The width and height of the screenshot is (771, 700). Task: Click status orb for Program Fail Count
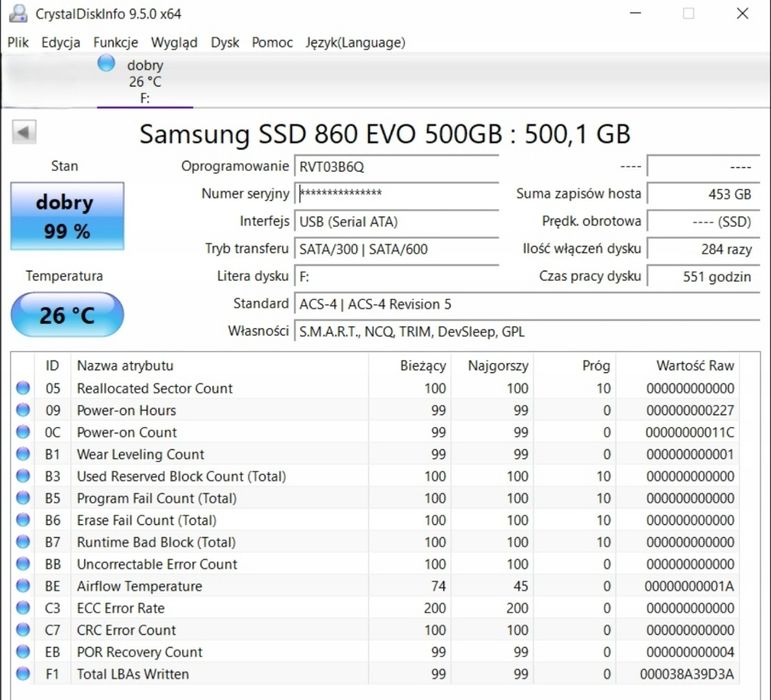[x=23, y=498]
